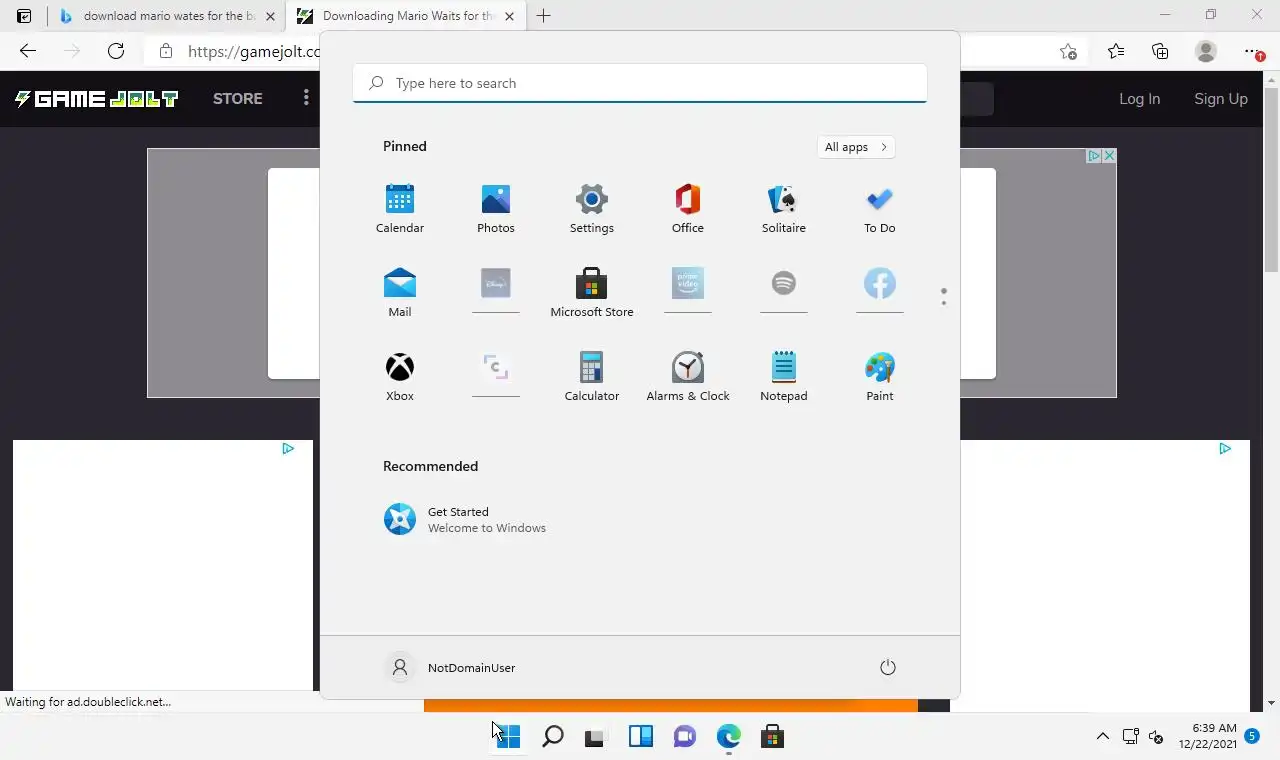The image size is (1280, 760).
Task: Open taskbar Search
Action: click(x=552, y=737)
